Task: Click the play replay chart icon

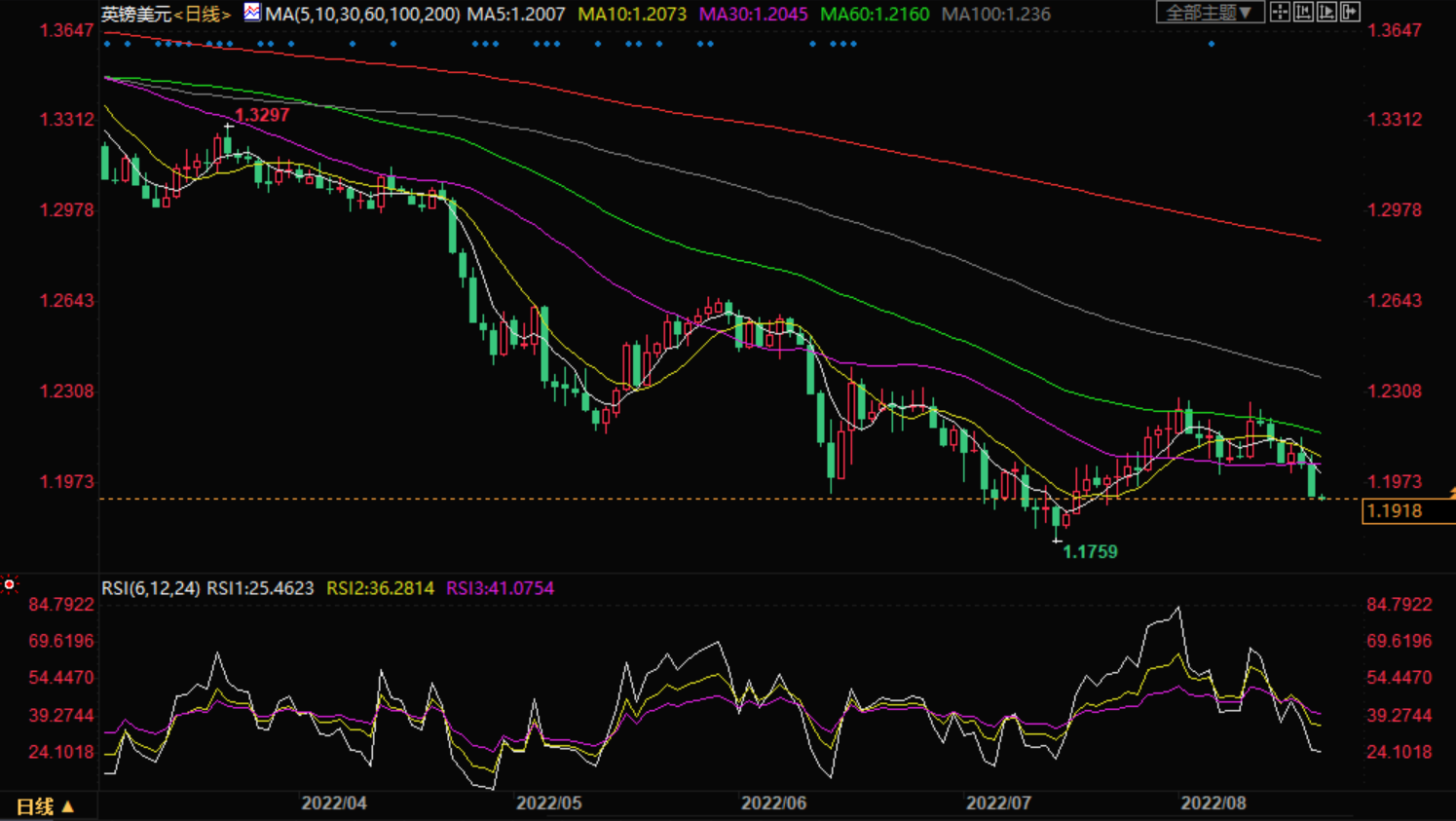Action: [1326, 12]
